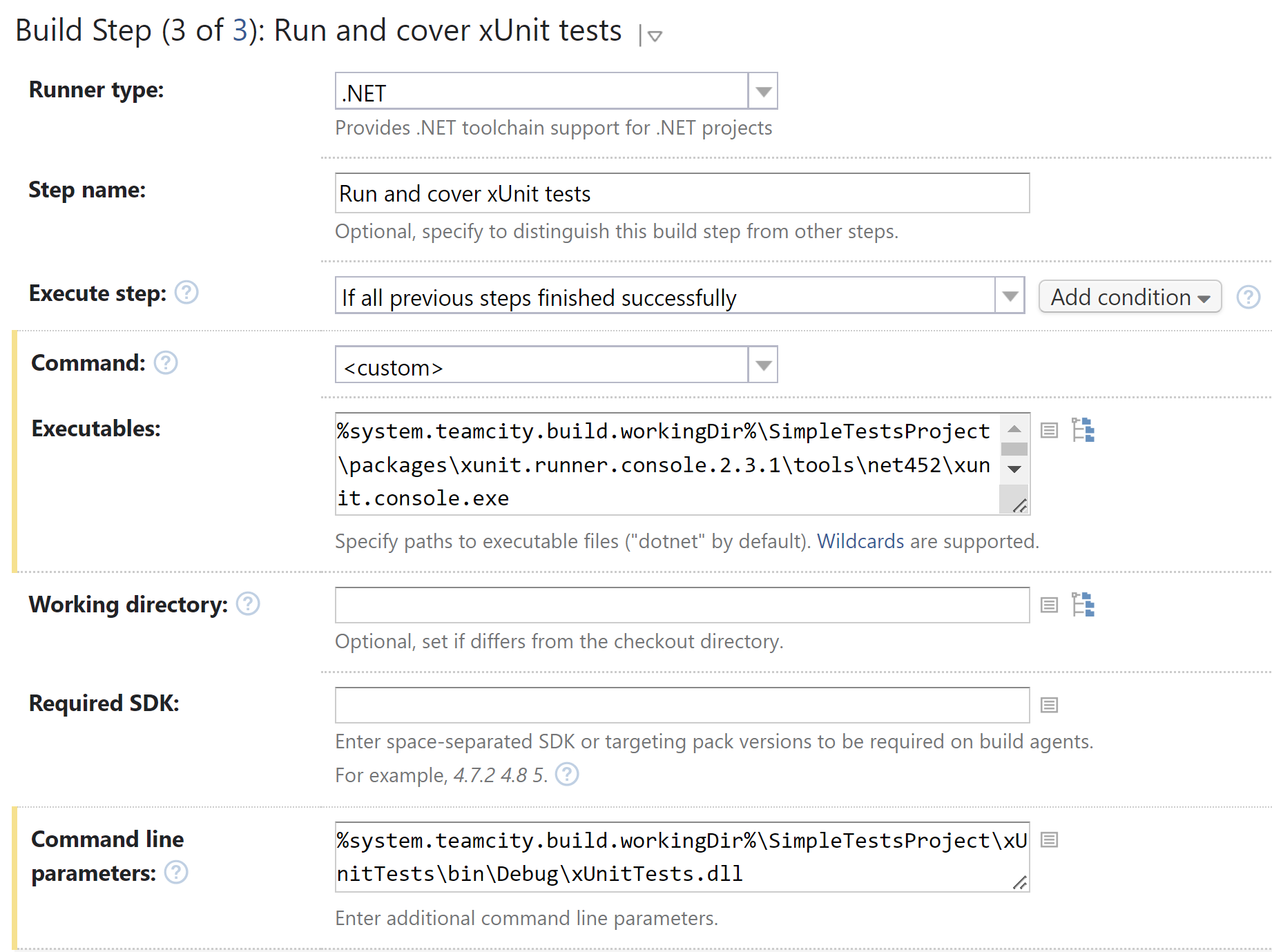Click parameter list icon next to Executables field
This screenshot has width=1272, height=952.
pos(1049,430)
